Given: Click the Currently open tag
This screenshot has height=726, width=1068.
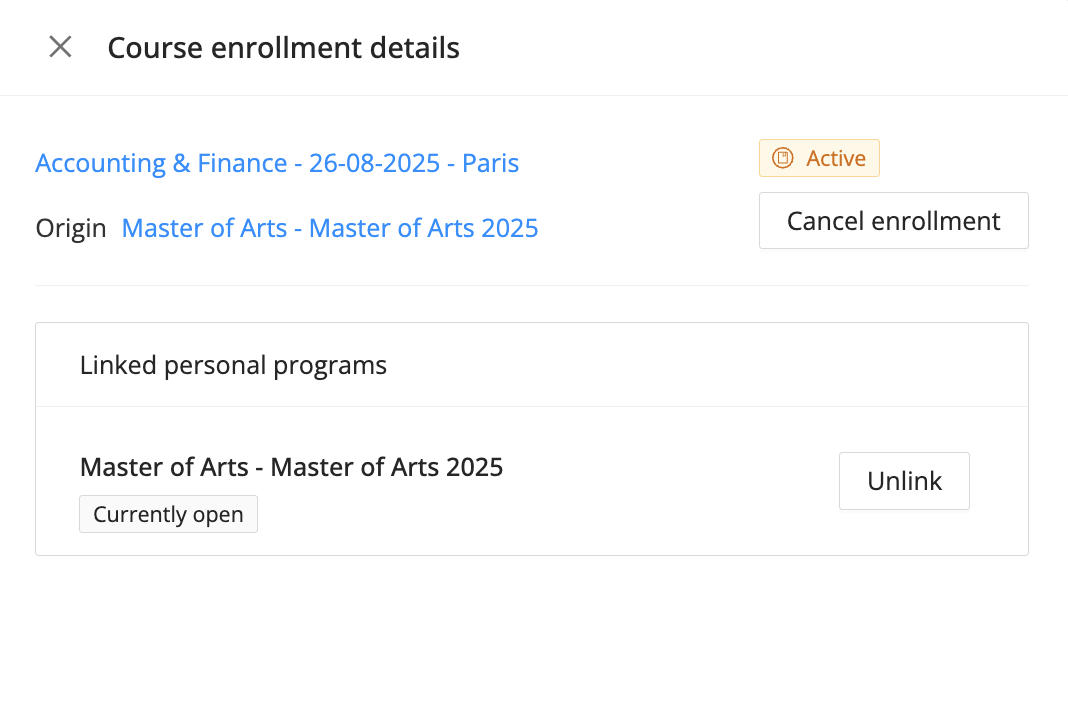Looking at the screenshot, I should [x=168, y=514].
